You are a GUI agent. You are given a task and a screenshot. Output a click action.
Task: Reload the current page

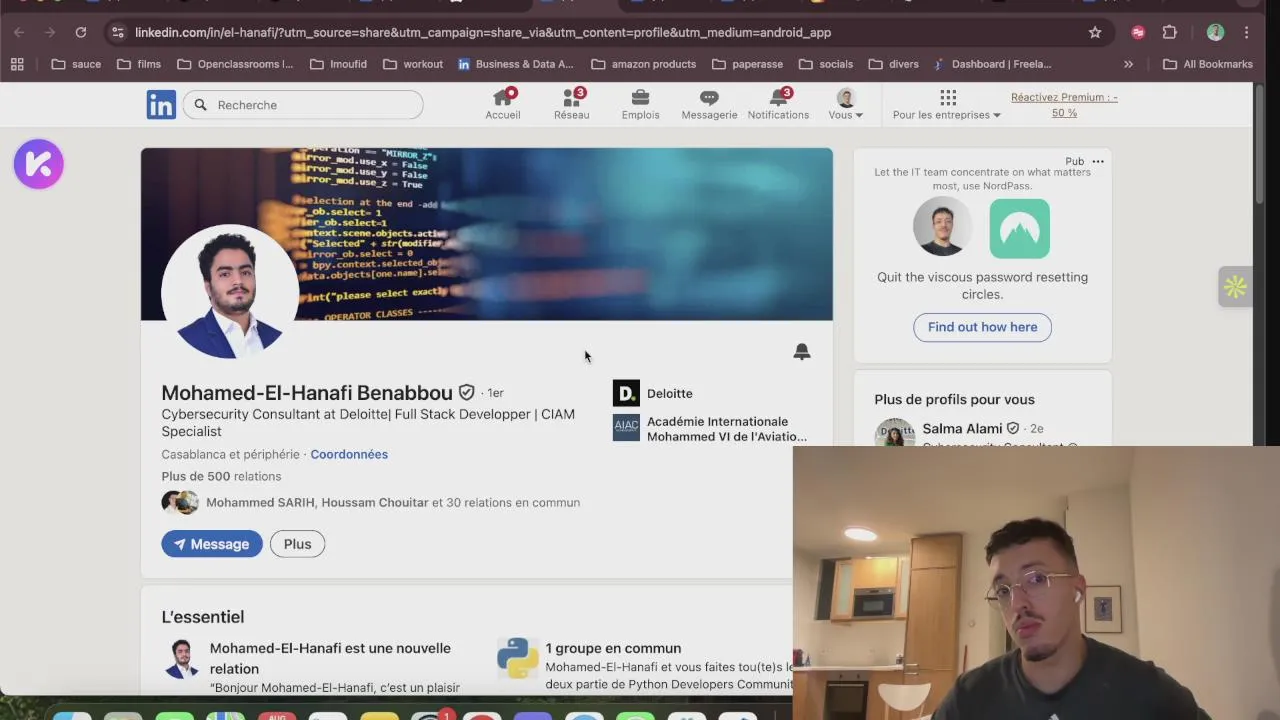pyautogui.click(x=81, y=32)
